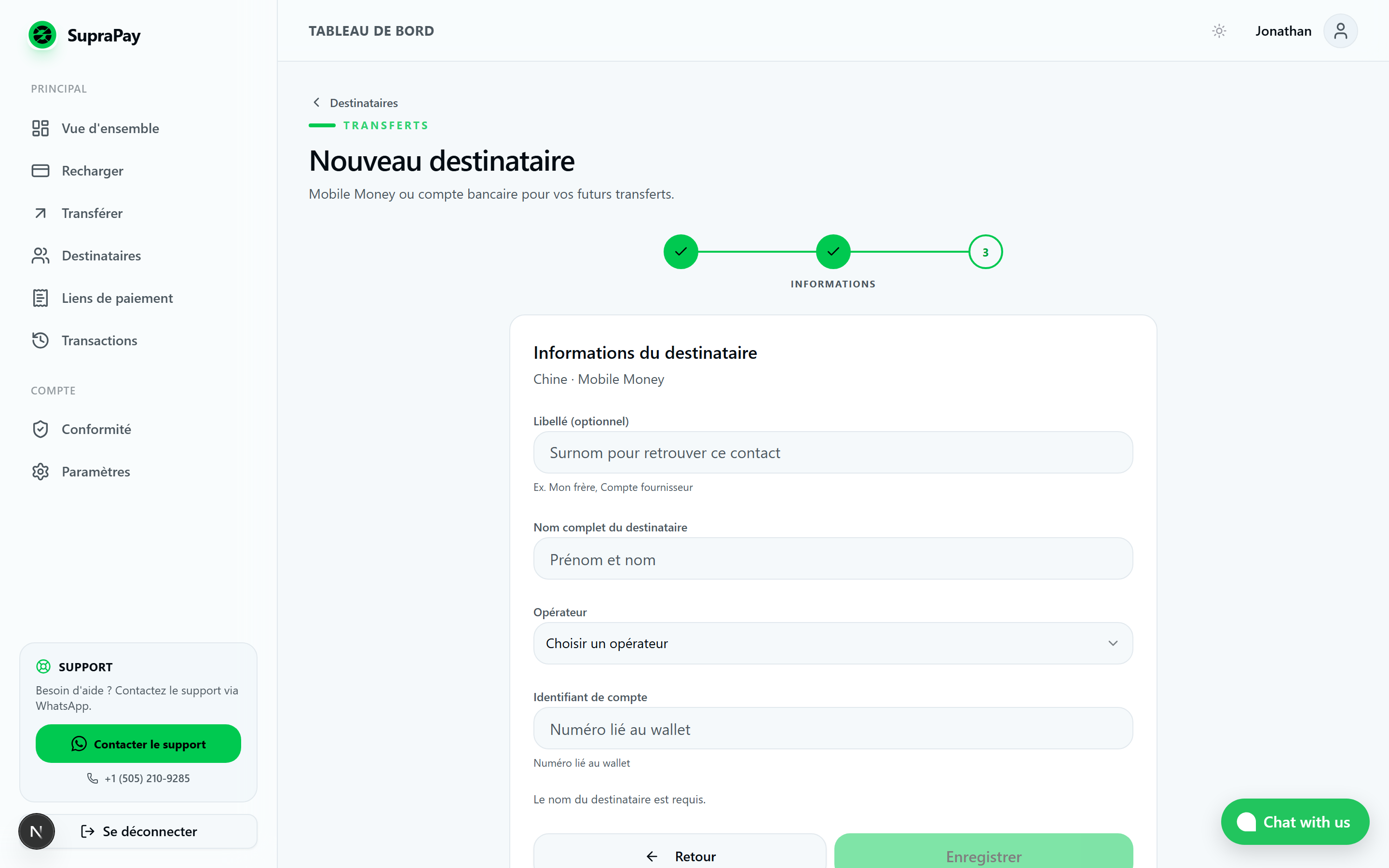Click the Destinataires people icon in sidebar
1389x868 pixels.
40,256
